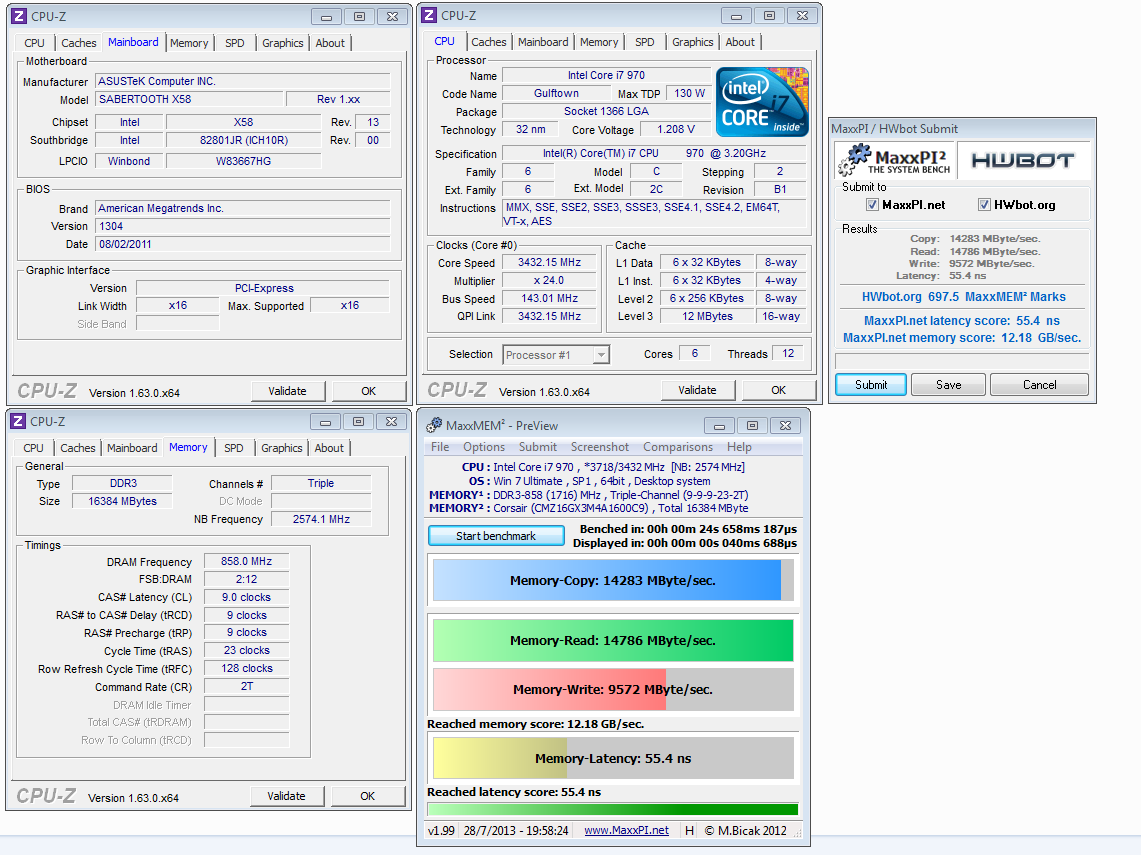1141x855 pixels.
Task: Open the Comparisons menu in MaxxMEM
Action: click(x=678, y=447)
